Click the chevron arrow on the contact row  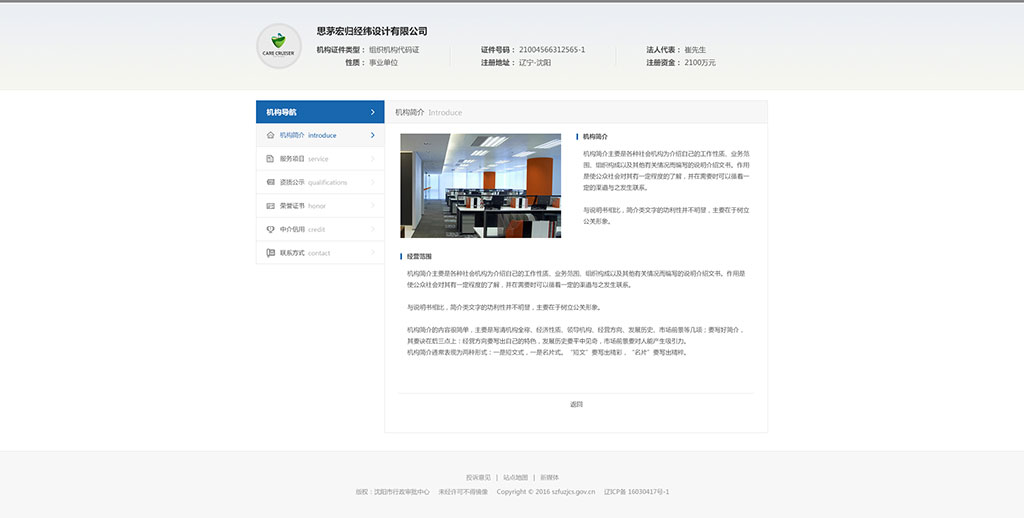[373, 253]
